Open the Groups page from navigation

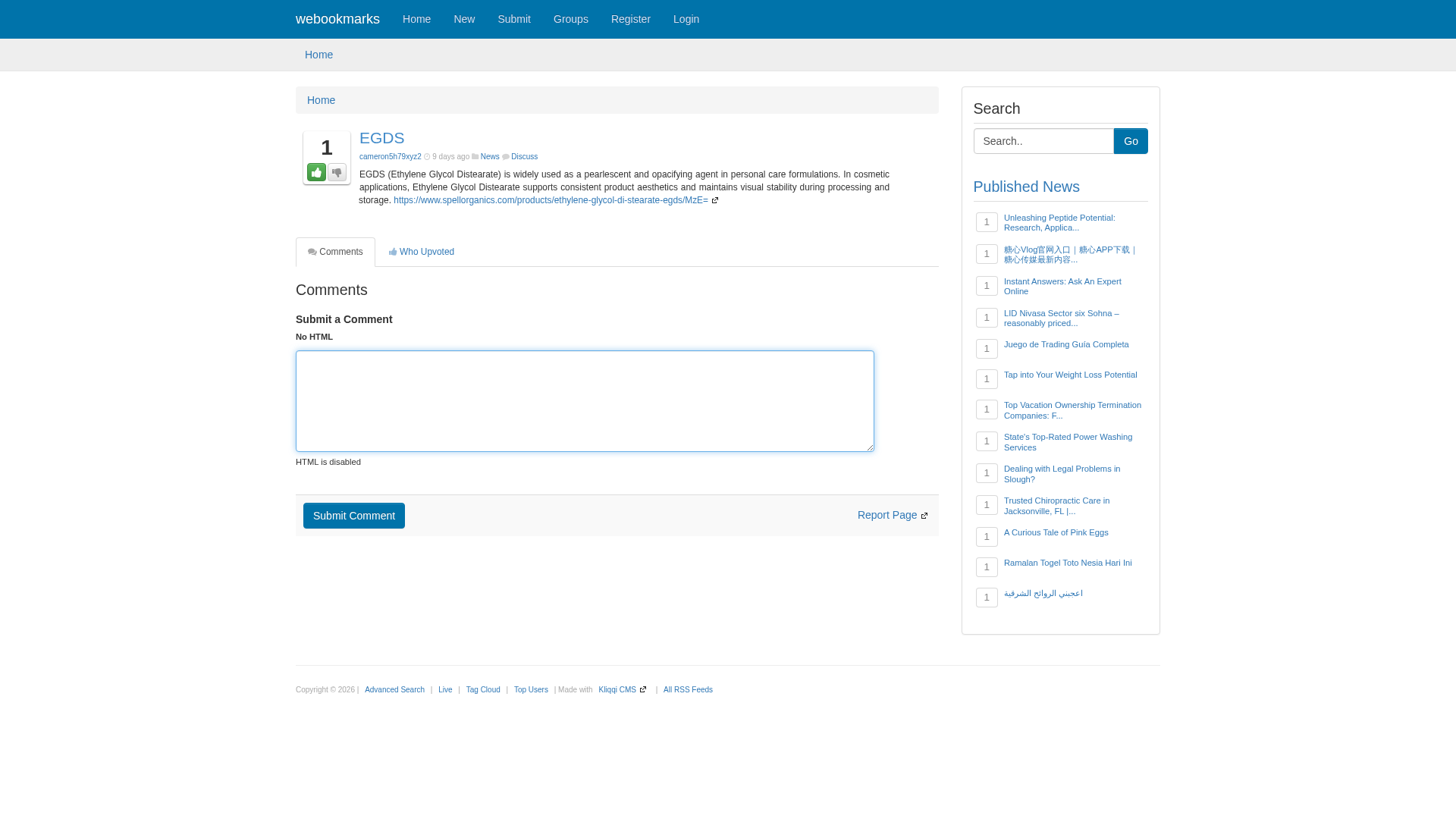(x=570, y=19)
